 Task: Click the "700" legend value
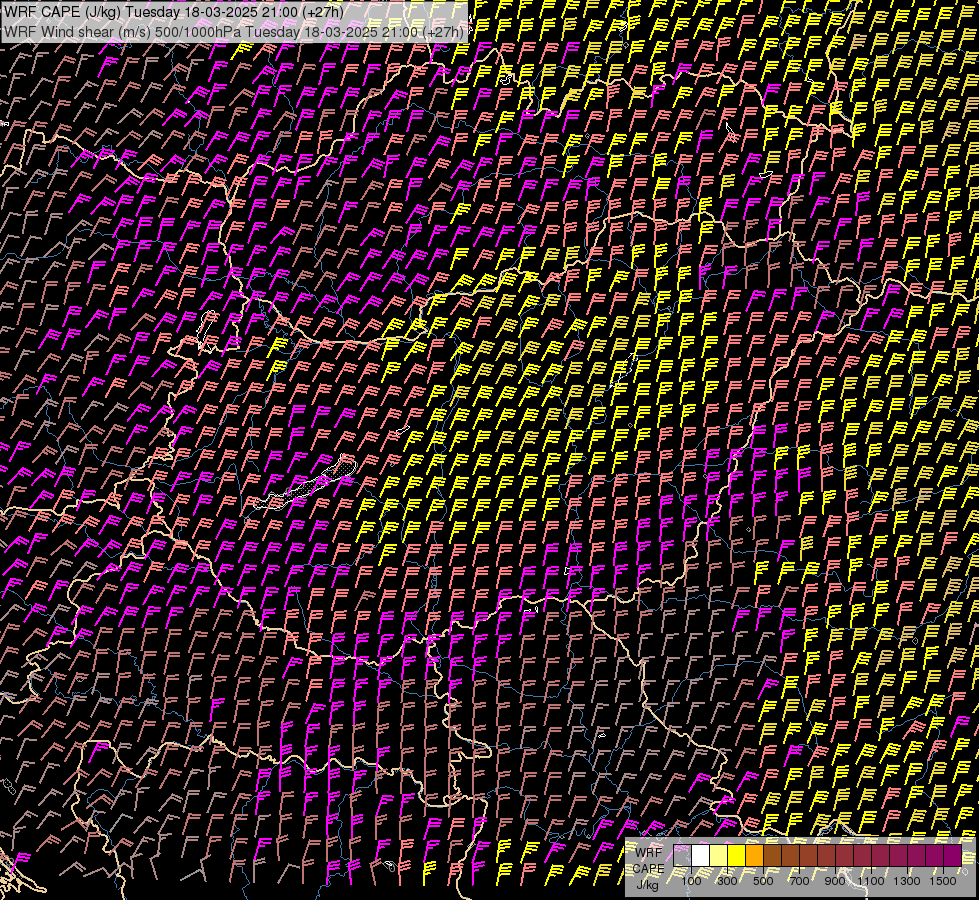pyautogui.click(x=799, y=881)
